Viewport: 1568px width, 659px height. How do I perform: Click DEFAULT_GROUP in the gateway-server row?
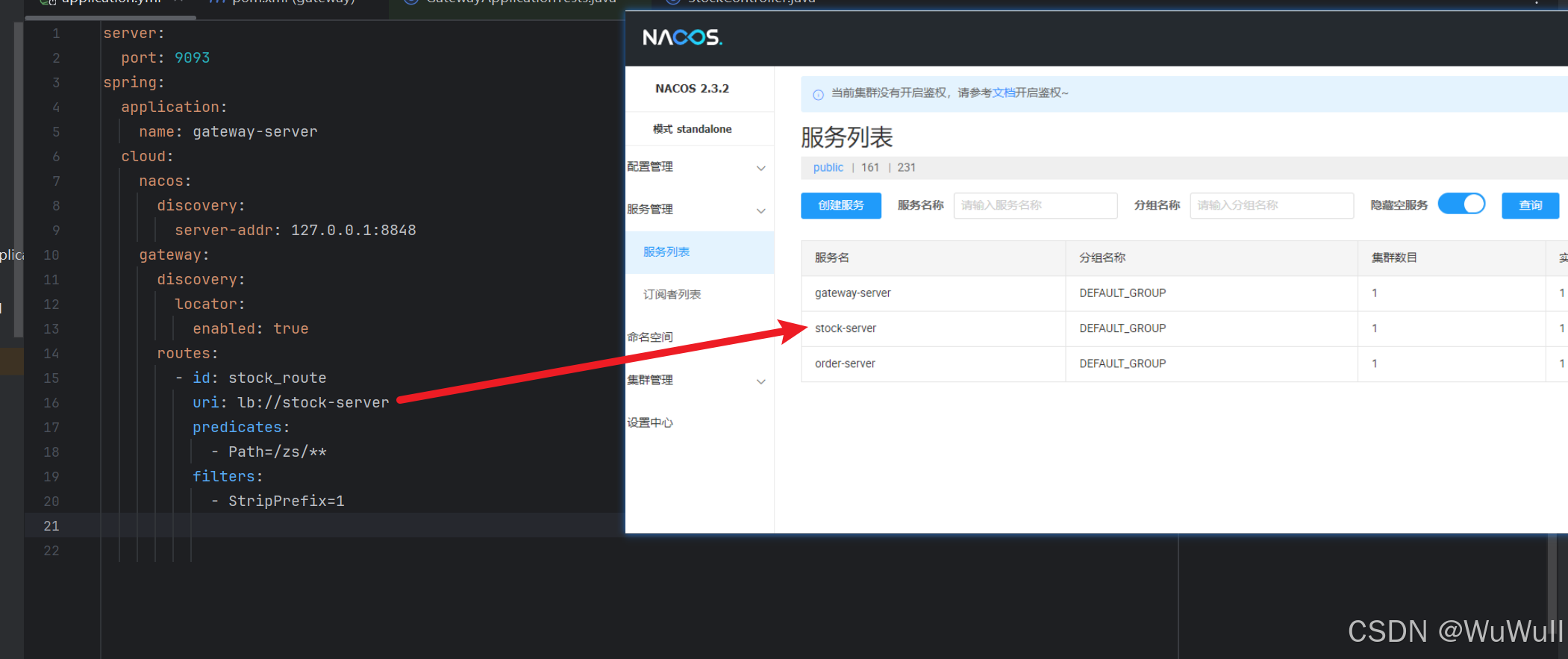pyautogui.click(x=1122, y=293)
